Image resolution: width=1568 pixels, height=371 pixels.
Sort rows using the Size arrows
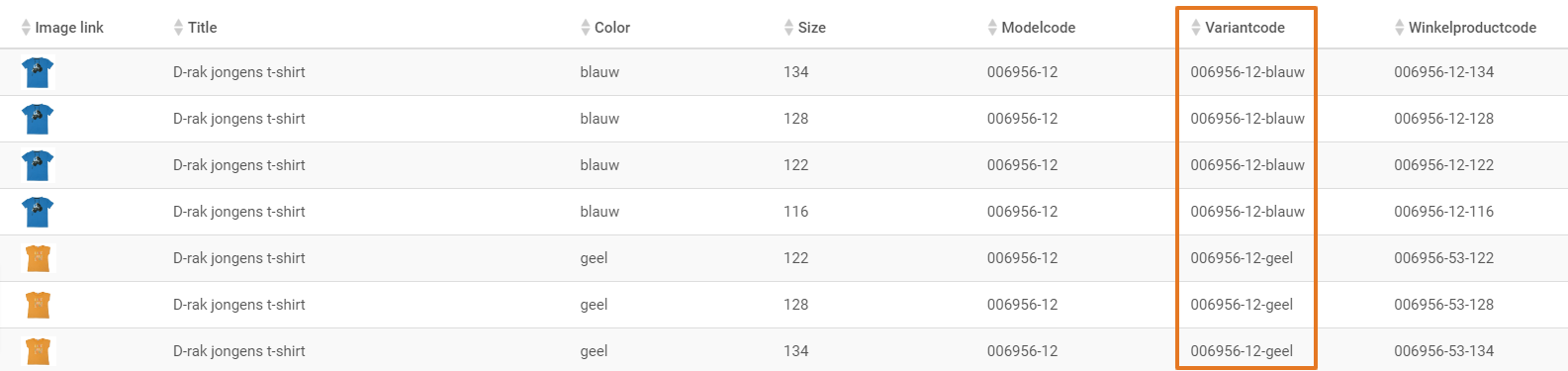[788, 28]
